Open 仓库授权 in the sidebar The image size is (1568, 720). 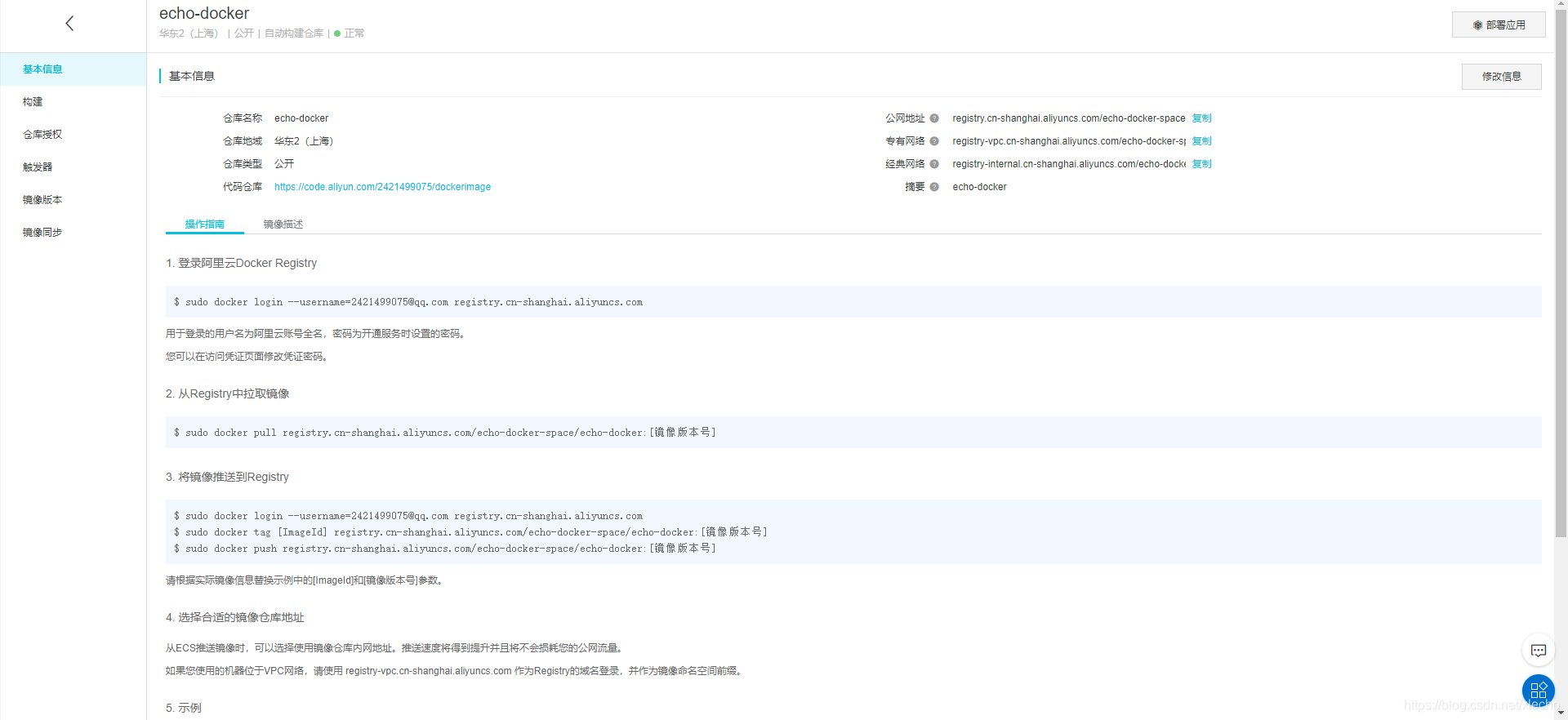click(x=73, y=135)
